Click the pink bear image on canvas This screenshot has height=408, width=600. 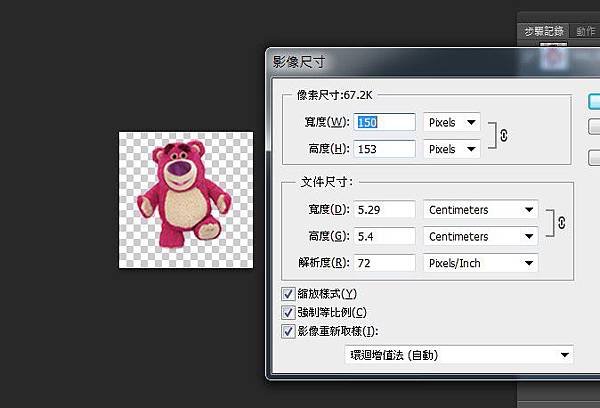click(184, 194)
